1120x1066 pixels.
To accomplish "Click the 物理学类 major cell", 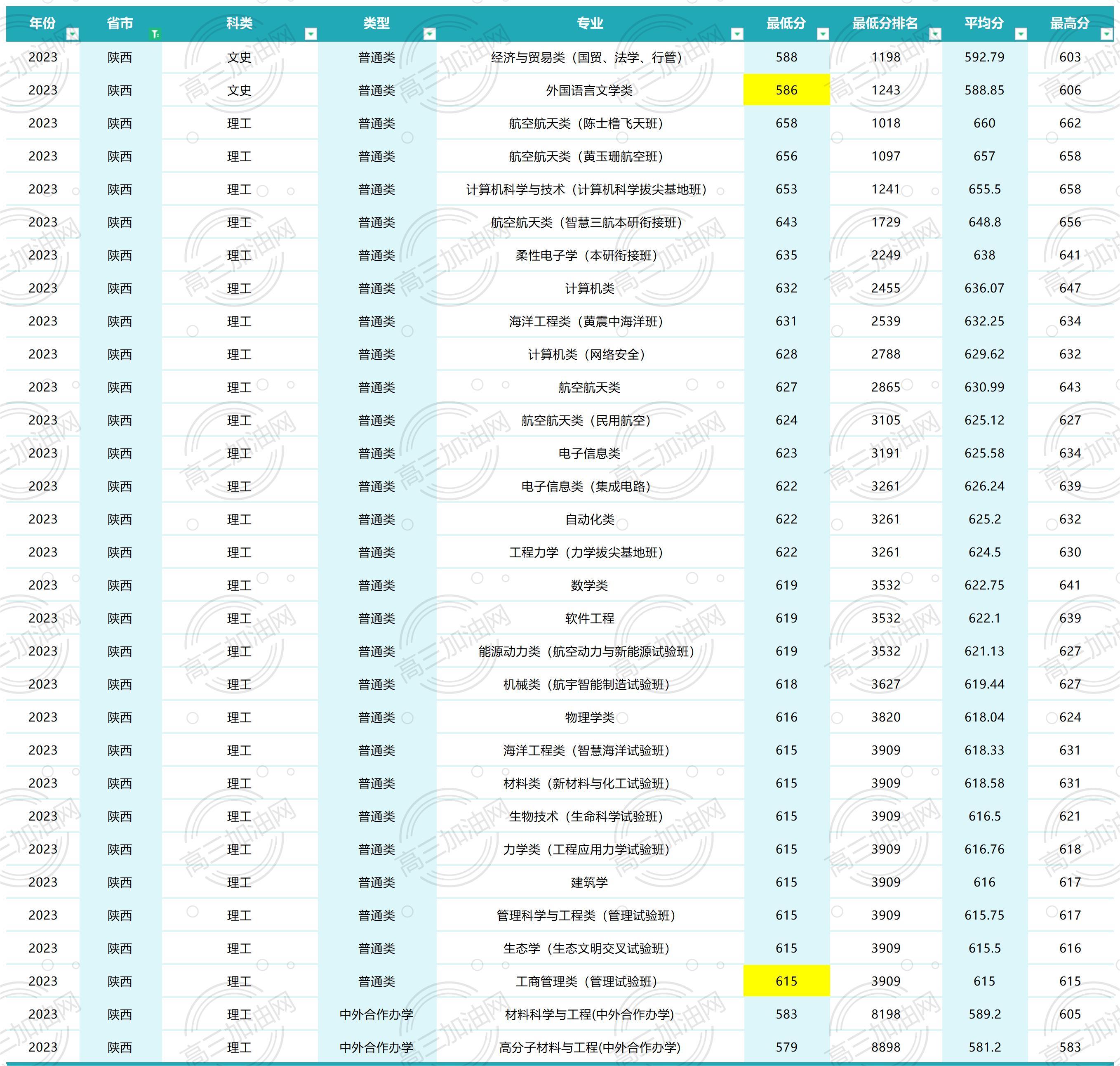I will (590, 717).
